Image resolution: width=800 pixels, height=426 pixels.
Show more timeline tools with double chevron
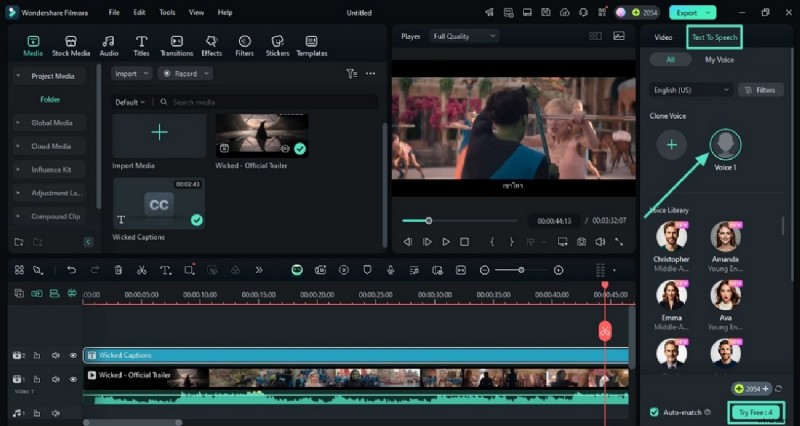(x=259, y=270)
